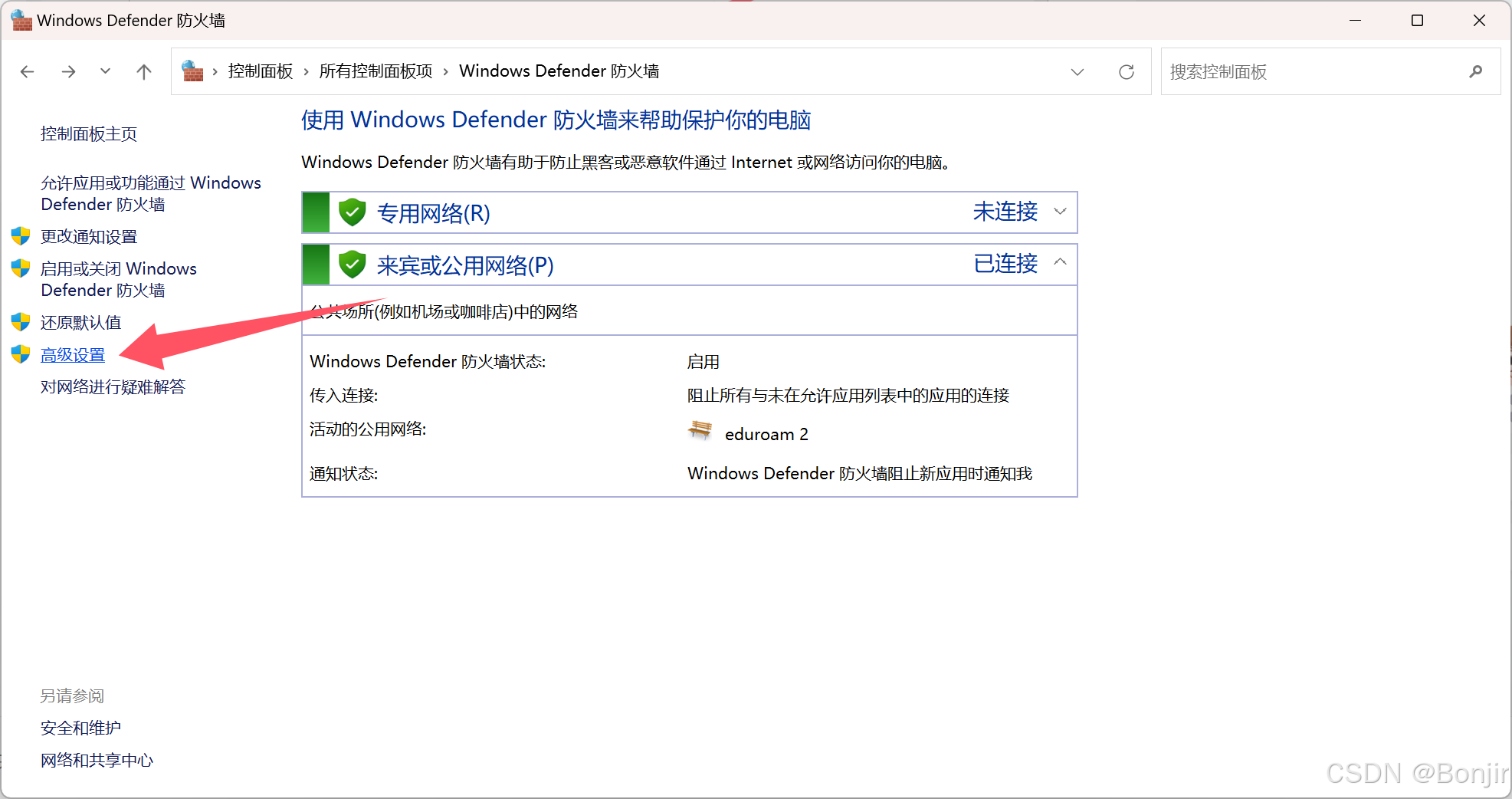Image resolution: width=1512 pixels, height=799 pixels.
Task: Click green shield icon of 来宾或公用网络(P)
Action: (352, 265)
